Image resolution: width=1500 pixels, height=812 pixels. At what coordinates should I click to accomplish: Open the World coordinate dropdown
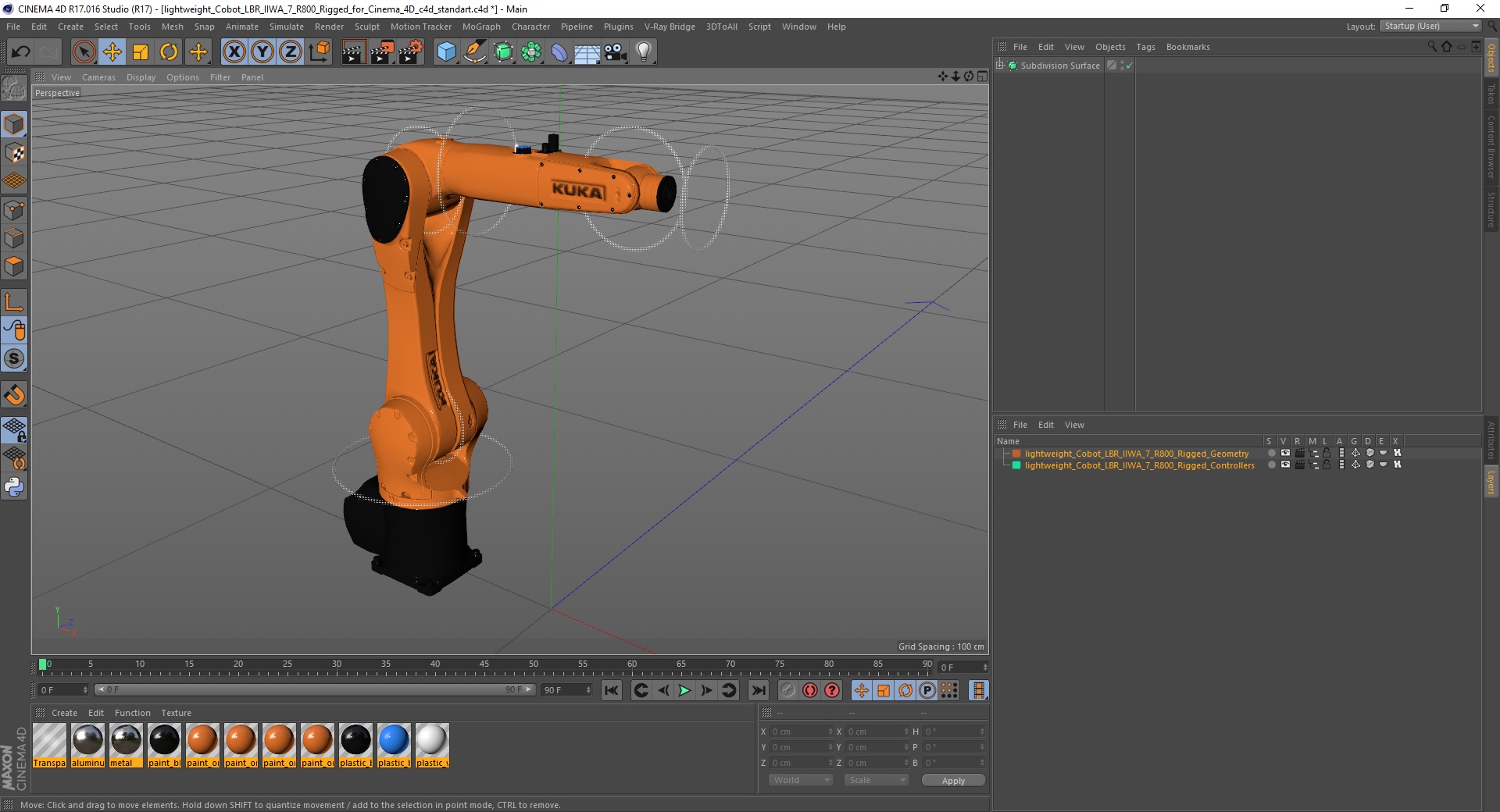[x=801, y=780]
